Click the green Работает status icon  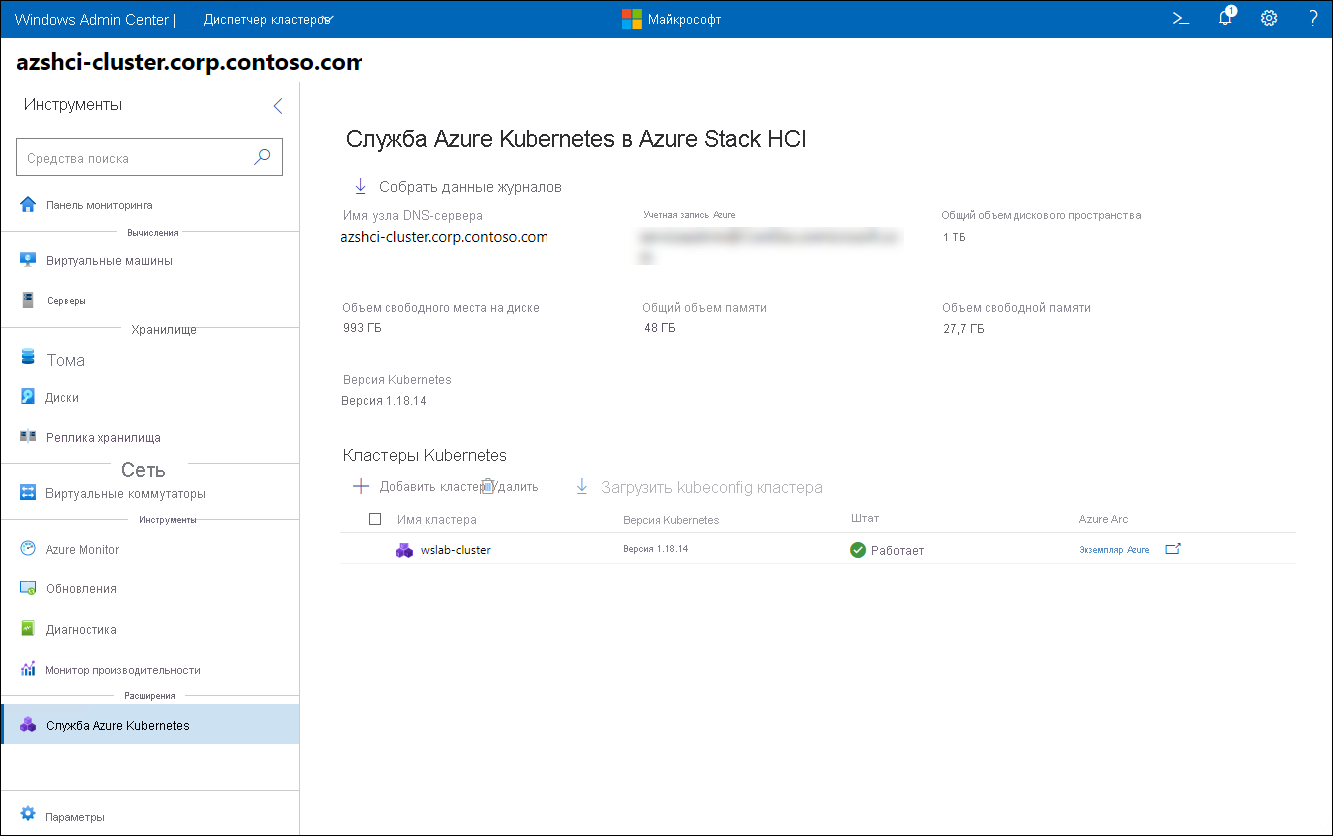click(x=858, y=549)
